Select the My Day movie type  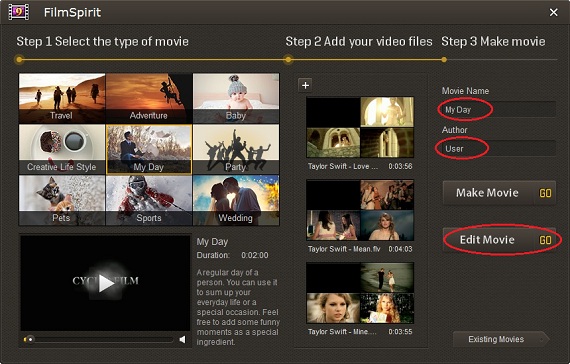tap(149, 149)
